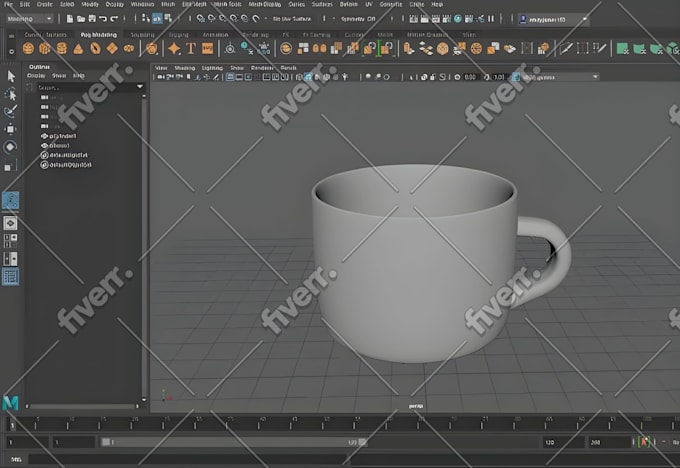Toggle highlighted select-by-object mode button
Image resolution: width=680 pixels, height=468 pixels.
[157, 19]
